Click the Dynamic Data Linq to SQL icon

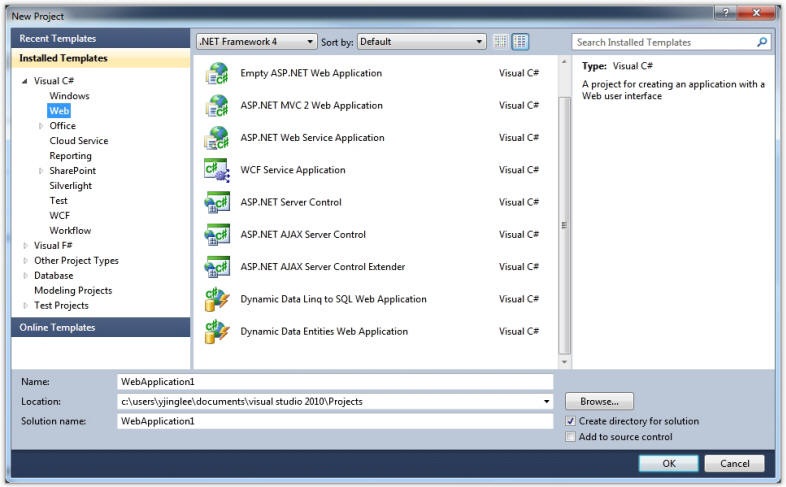(x=217, y=300)
